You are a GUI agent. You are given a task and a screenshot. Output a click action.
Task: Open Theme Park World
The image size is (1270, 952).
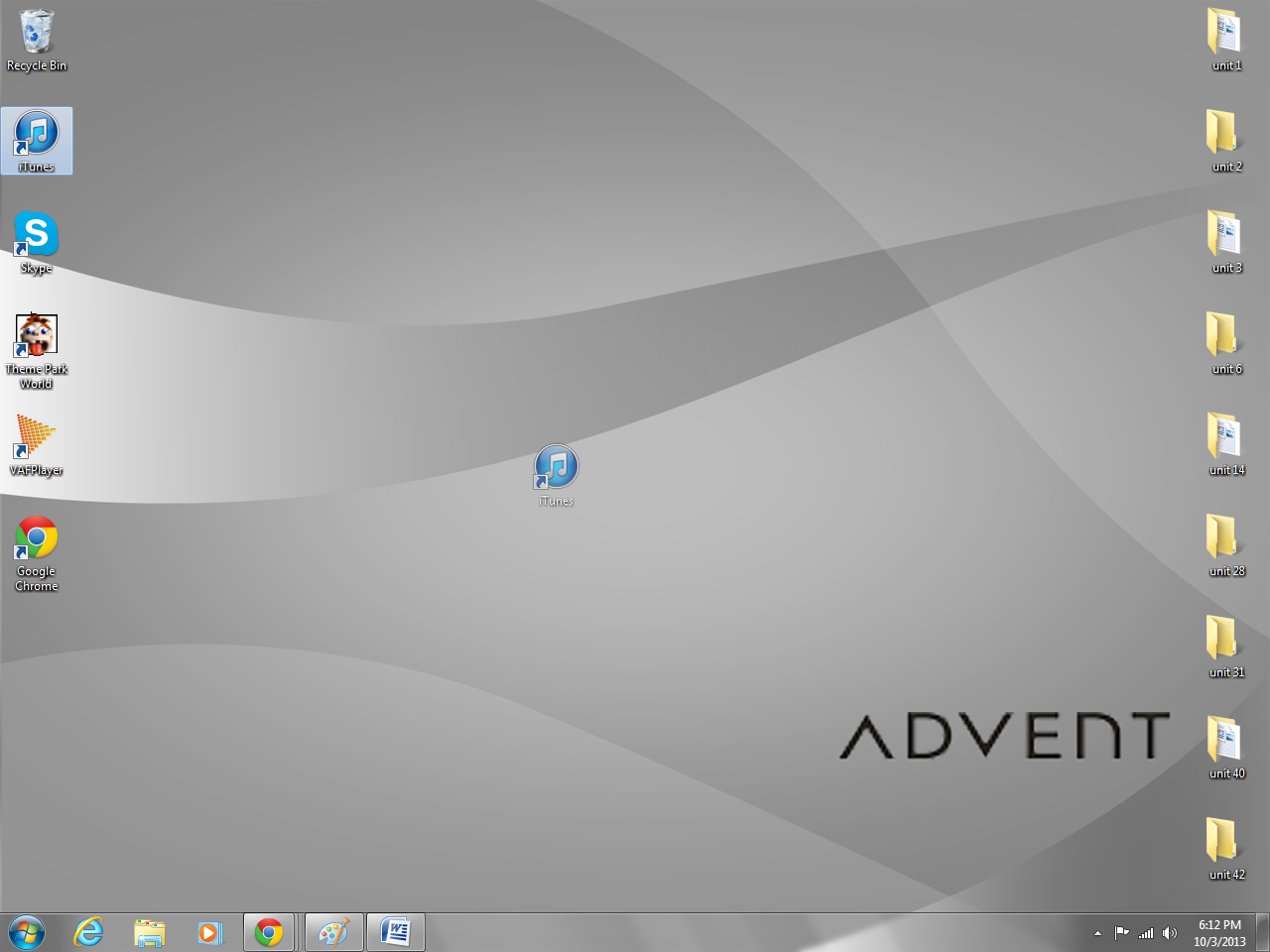[37, 335]
